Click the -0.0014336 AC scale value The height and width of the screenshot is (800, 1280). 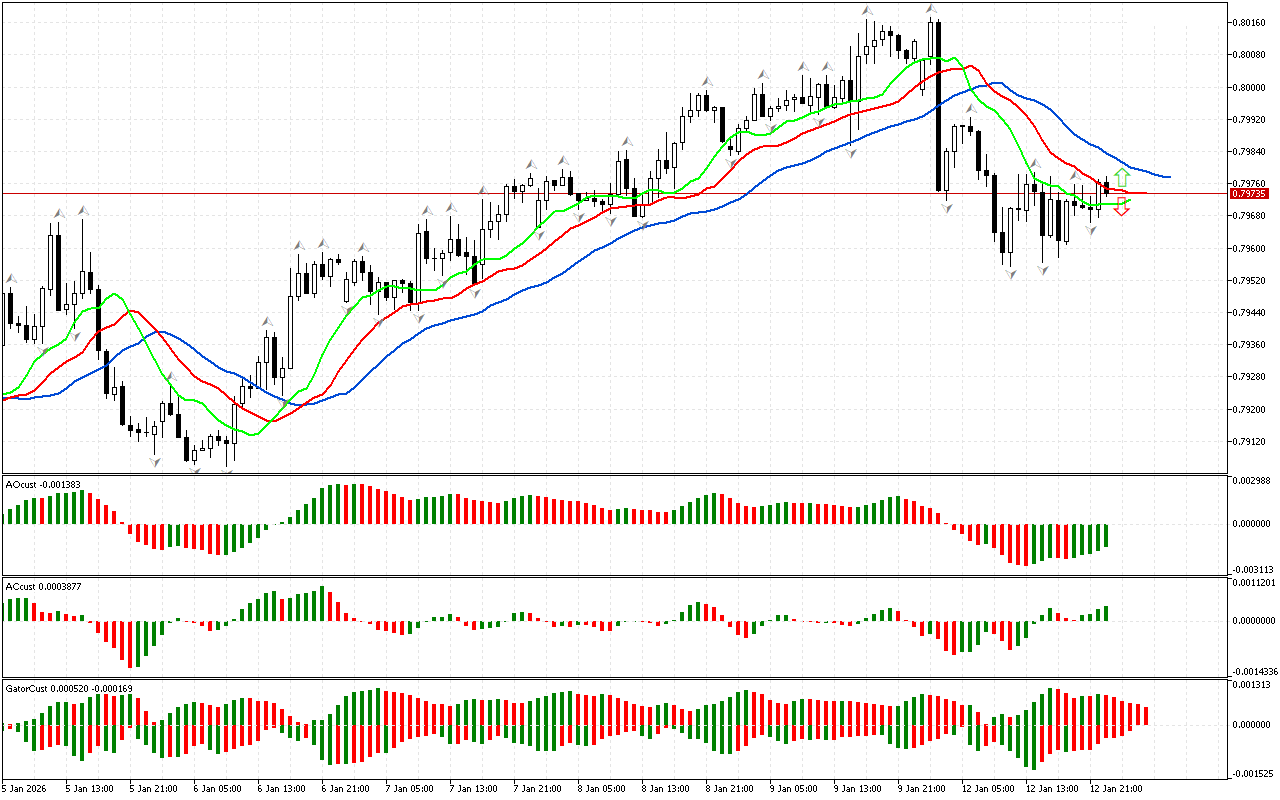click(1252, 671)
